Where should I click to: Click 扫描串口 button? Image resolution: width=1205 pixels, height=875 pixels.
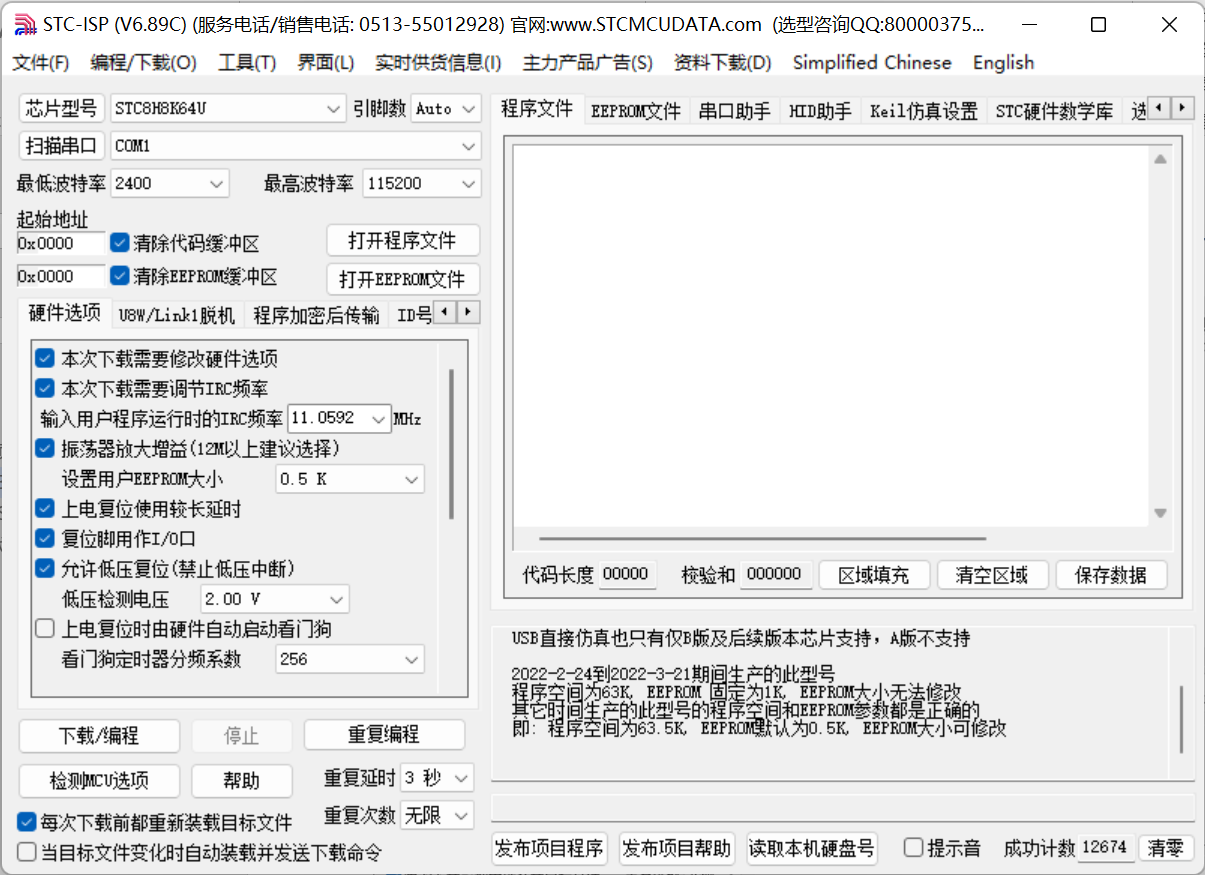(61, 146)
